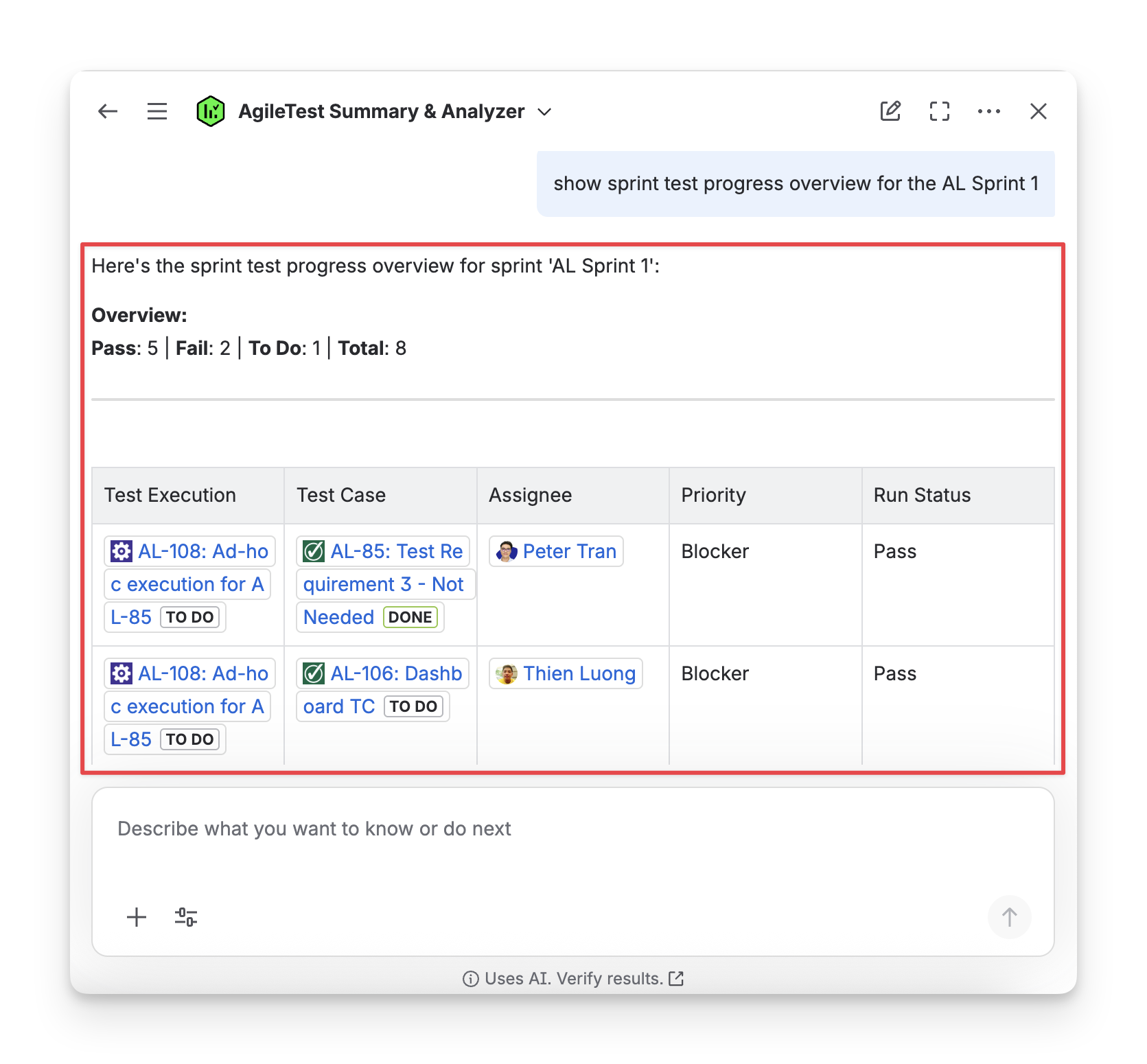The height and width of the screenshot is (1064, 1147).
Task: Open the chat settings sliders icon
Action: tap(186, 917)
